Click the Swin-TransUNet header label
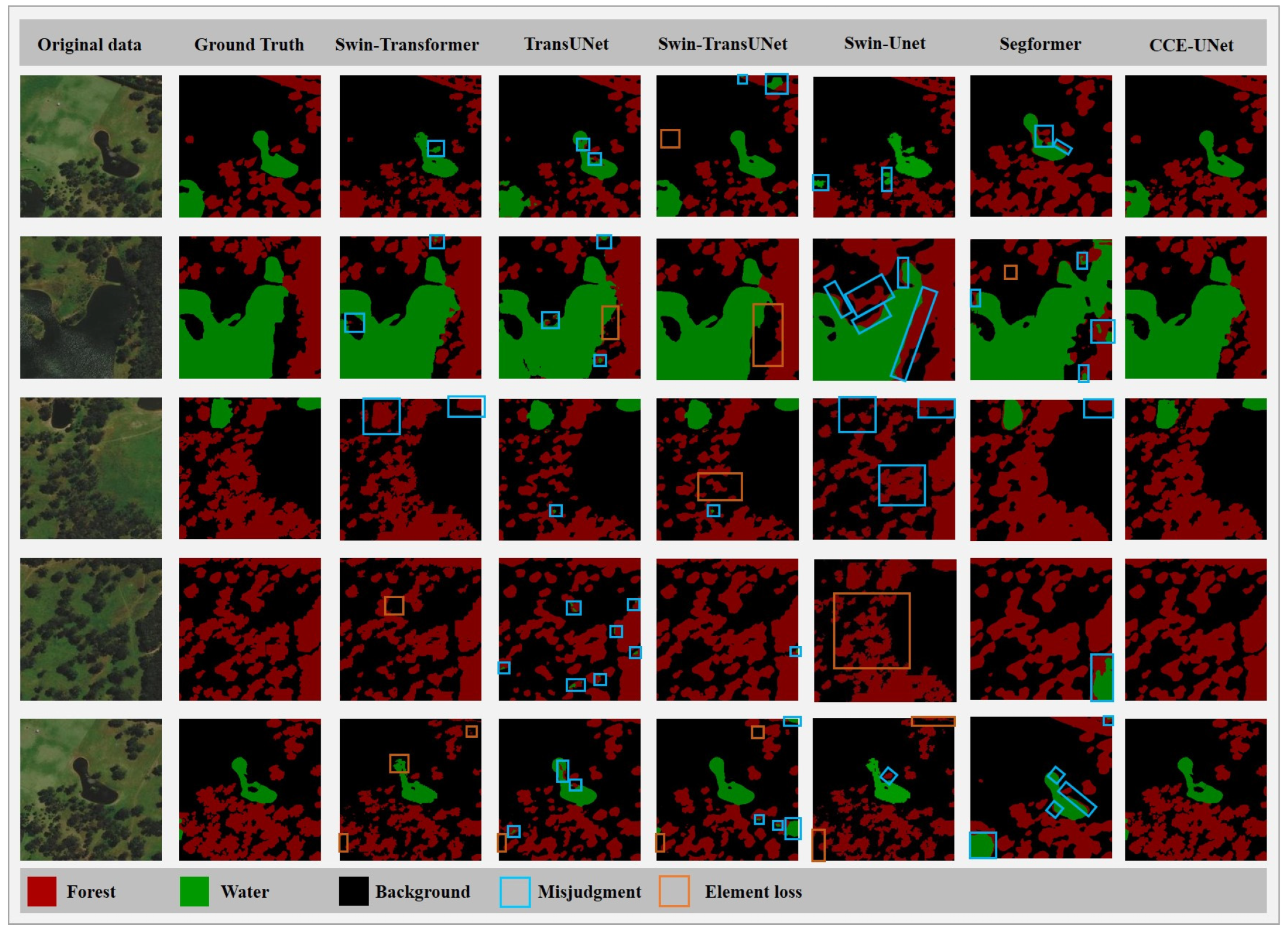The image size is (1288, 932). click(x=722, y=44)
